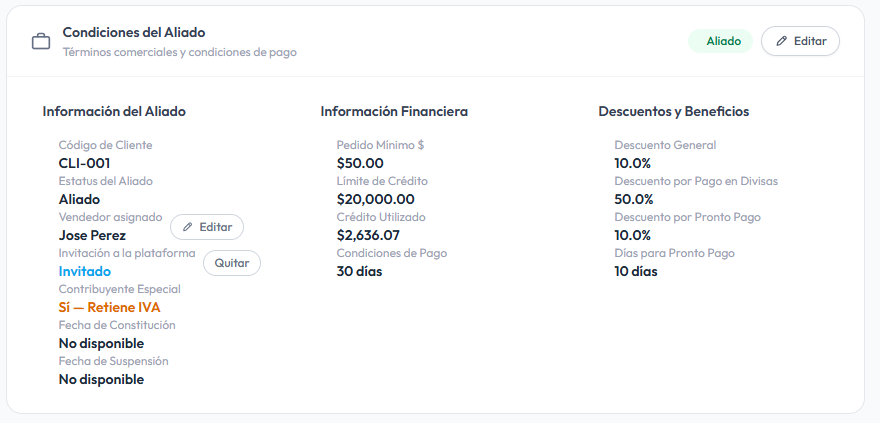Click the Código de Cliente label
Viewport: 880px width, 423px height.
tap(106, 145)
